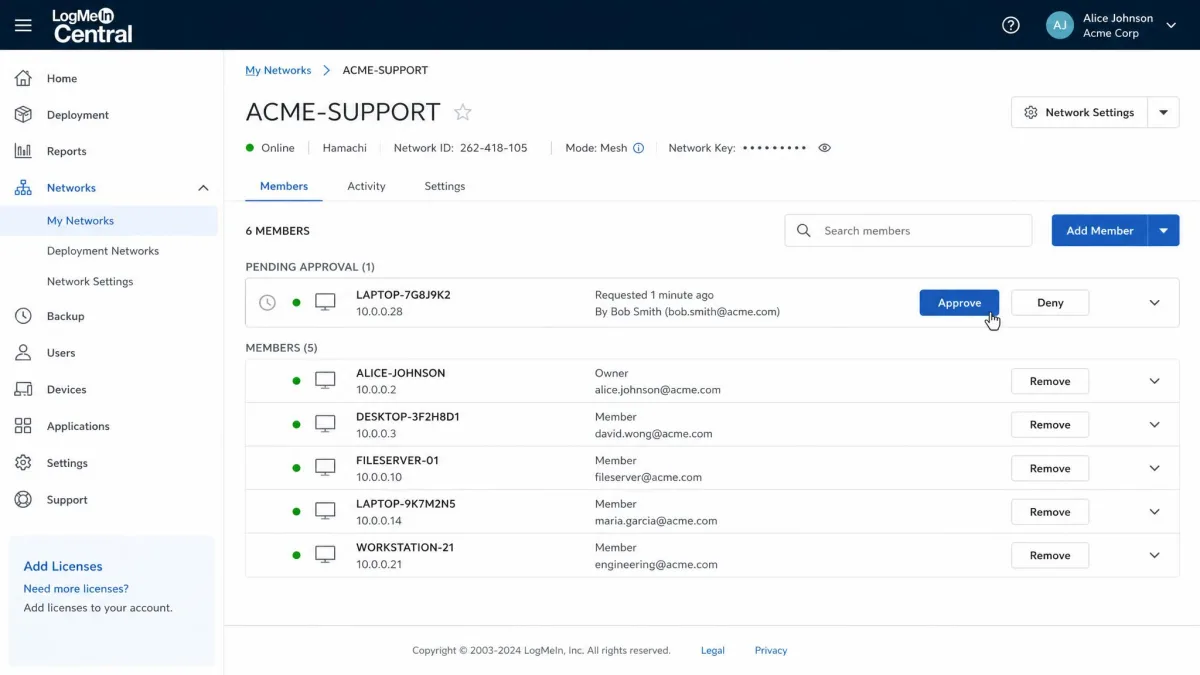Click the computer icon for FILESERVER-01
The width and height of the screenshot is (1200, 675).
[325, 467]
